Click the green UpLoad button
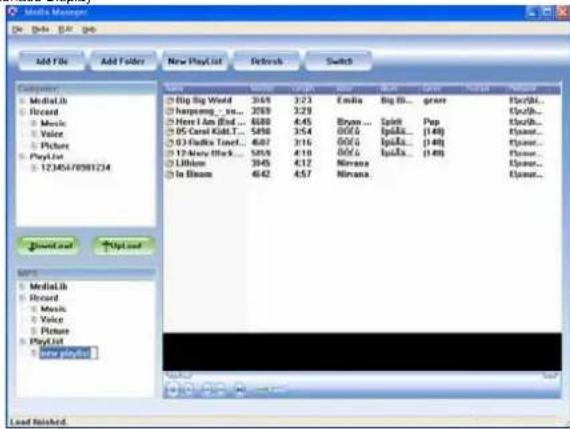 click(x=124, y=246)
